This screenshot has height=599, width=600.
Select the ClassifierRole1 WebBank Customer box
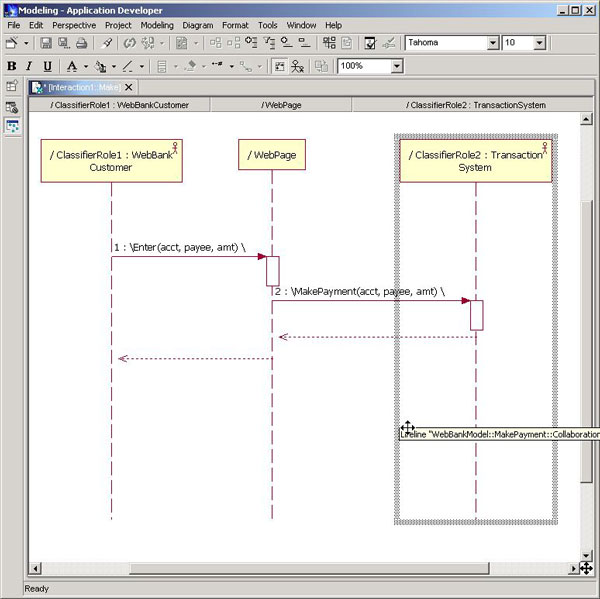111,161
